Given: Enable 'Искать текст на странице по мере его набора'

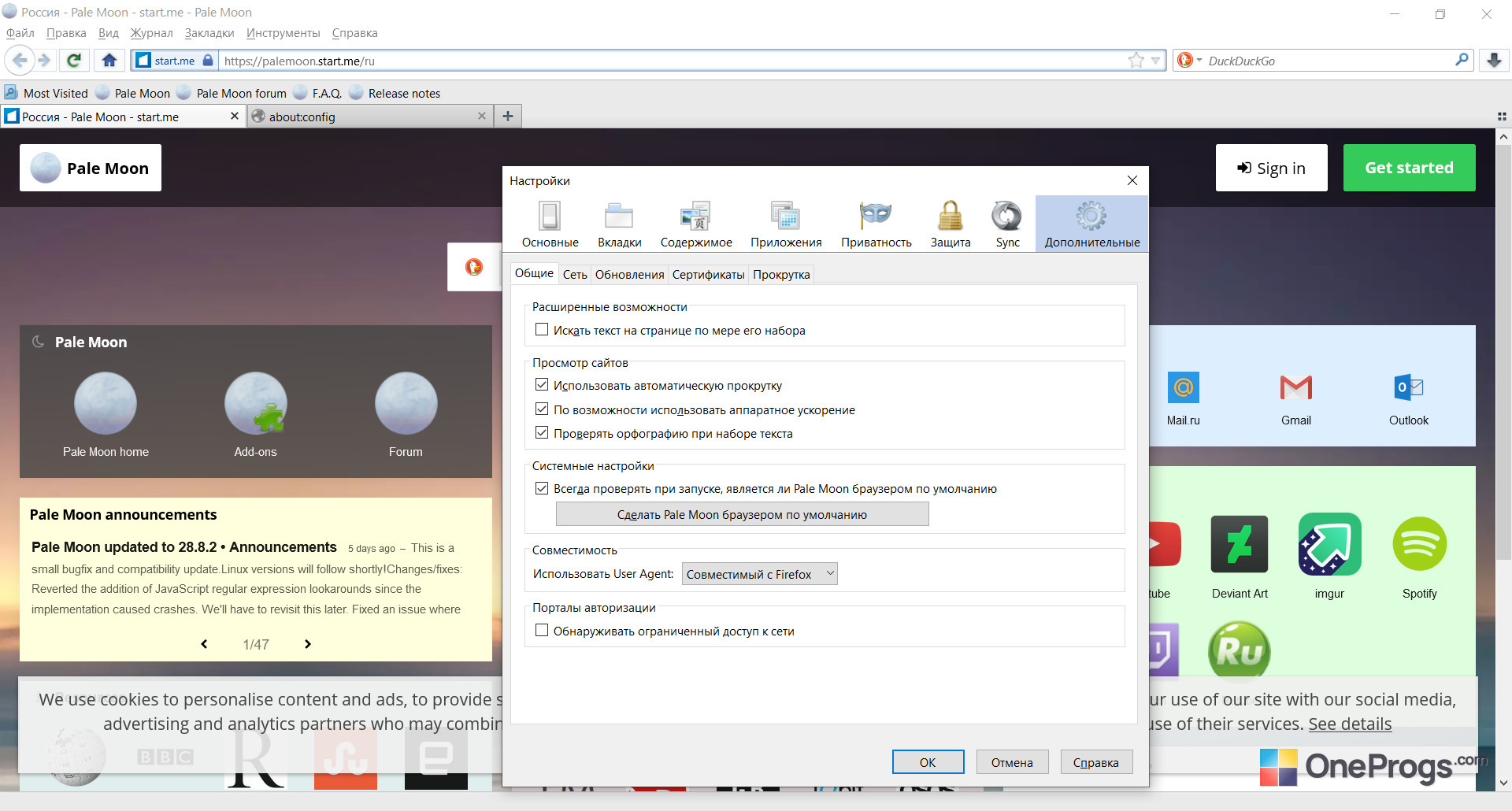Looking at the screenshot, I should (x=542, y=330).
